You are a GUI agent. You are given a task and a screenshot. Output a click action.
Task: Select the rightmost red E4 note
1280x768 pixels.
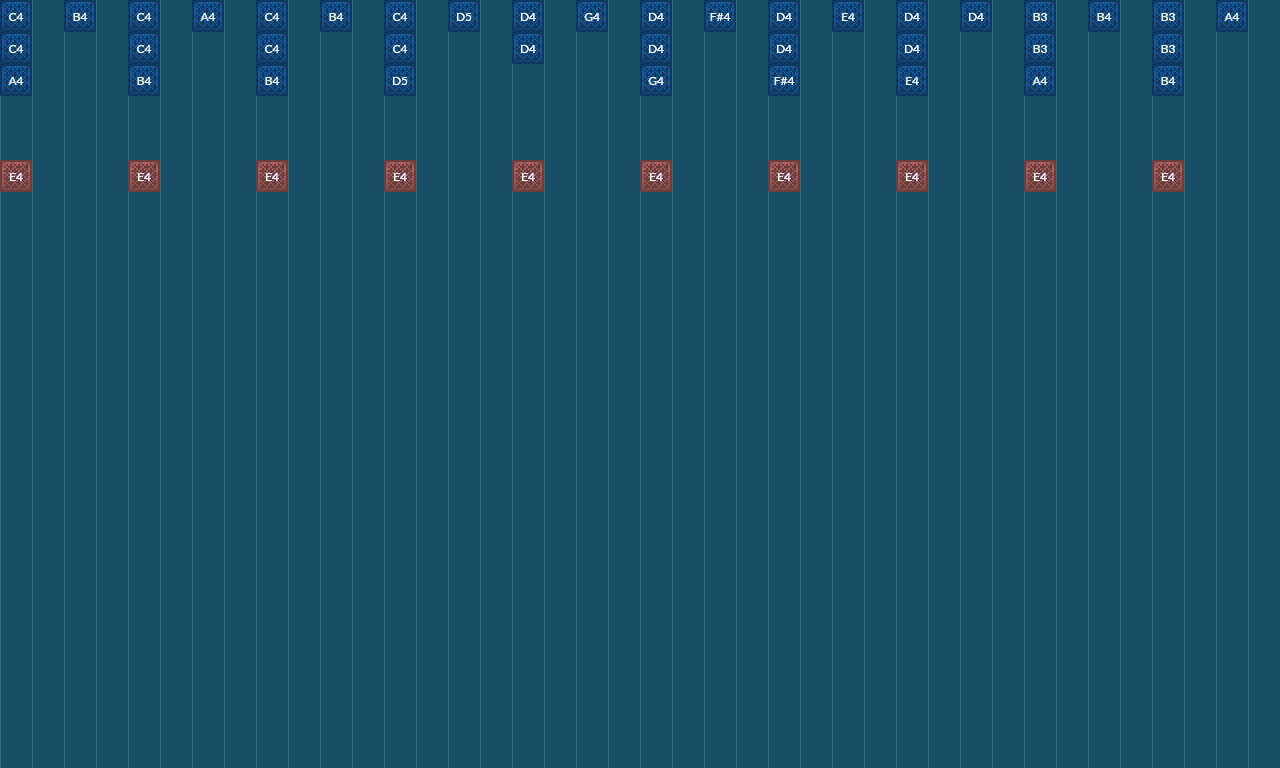(1168, 176)
